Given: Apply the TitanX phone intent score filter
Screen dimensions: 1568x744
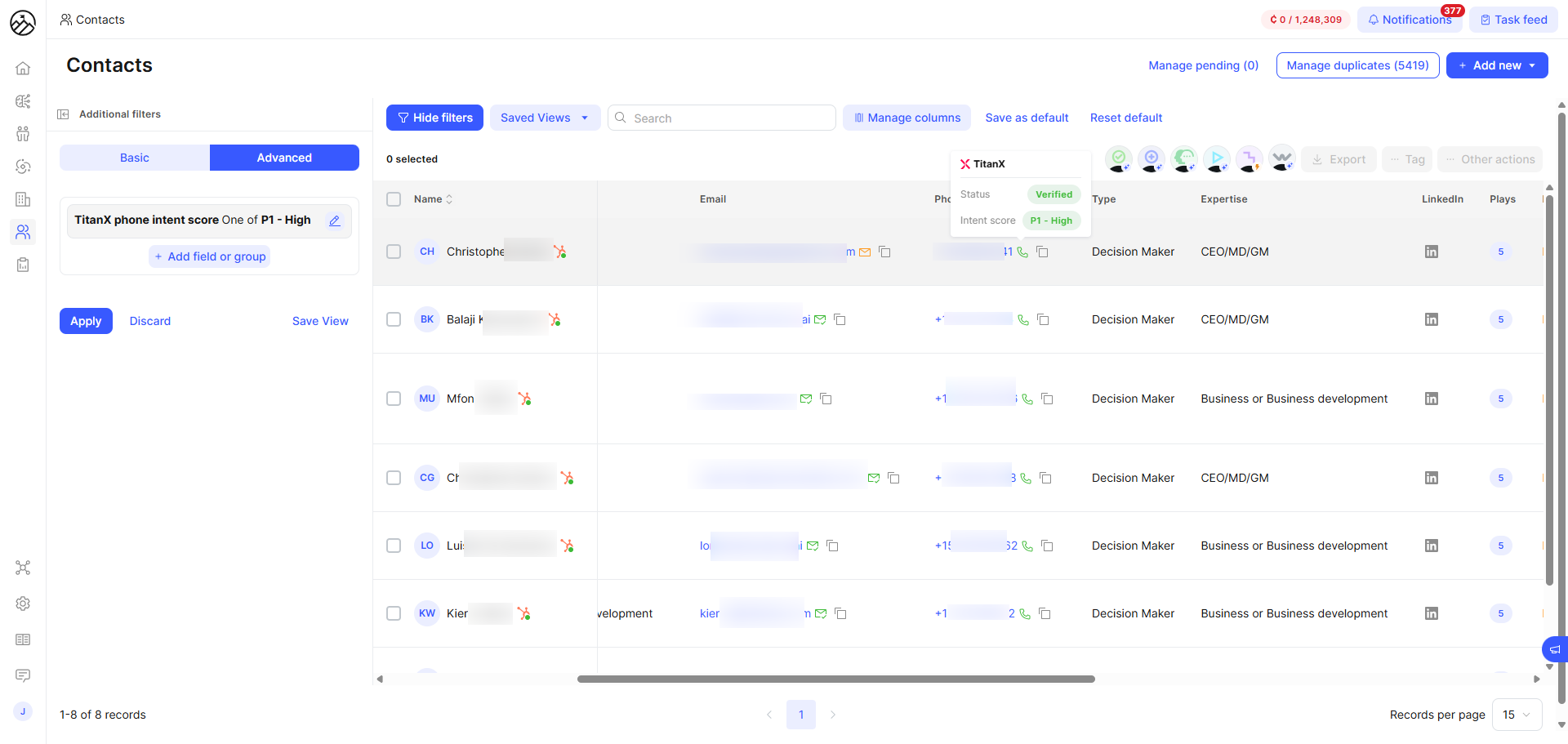Looking at the screenshot, I should click(x=86, y=320).
